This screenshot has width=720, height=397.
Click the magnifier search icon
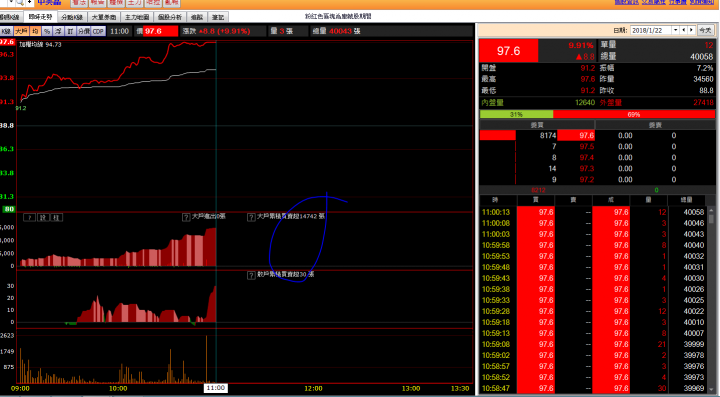[19, 2]
